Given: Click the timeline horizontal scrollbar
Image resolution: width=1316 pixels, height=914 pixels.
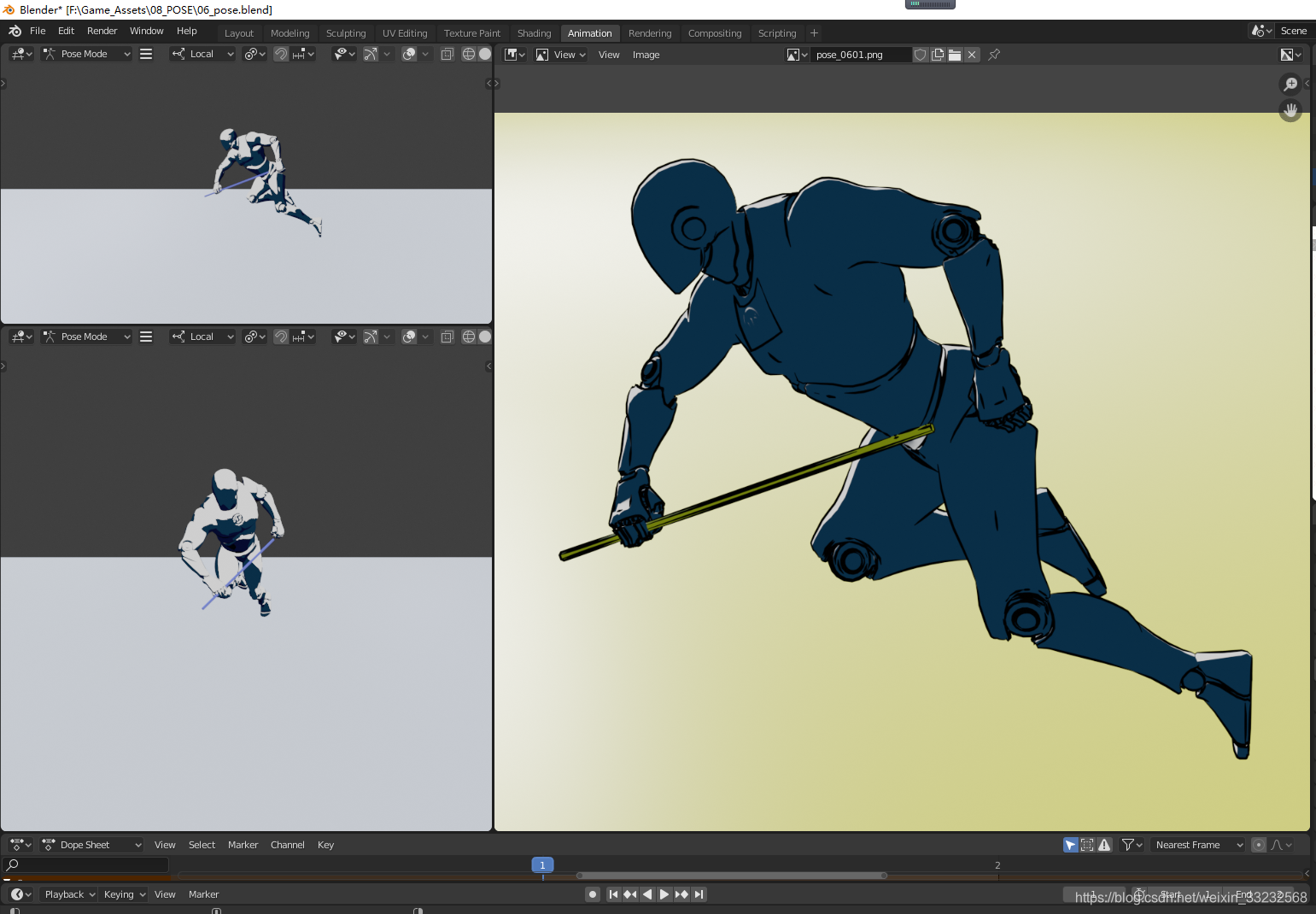Looking at the screenshot, I should [x=732, y=876].
